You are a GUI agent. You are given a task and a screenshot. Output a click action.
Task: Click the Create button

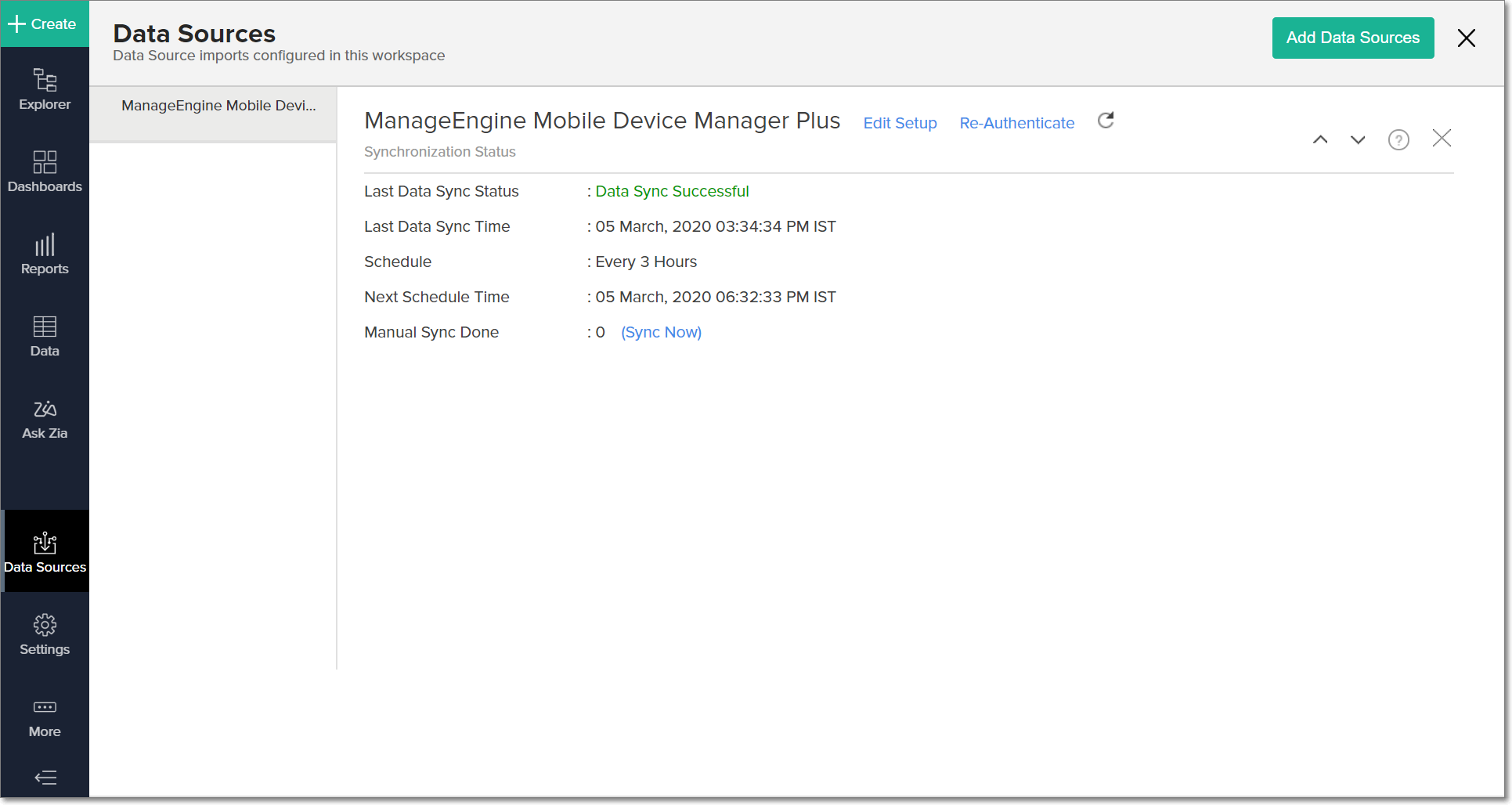(43, 23)
